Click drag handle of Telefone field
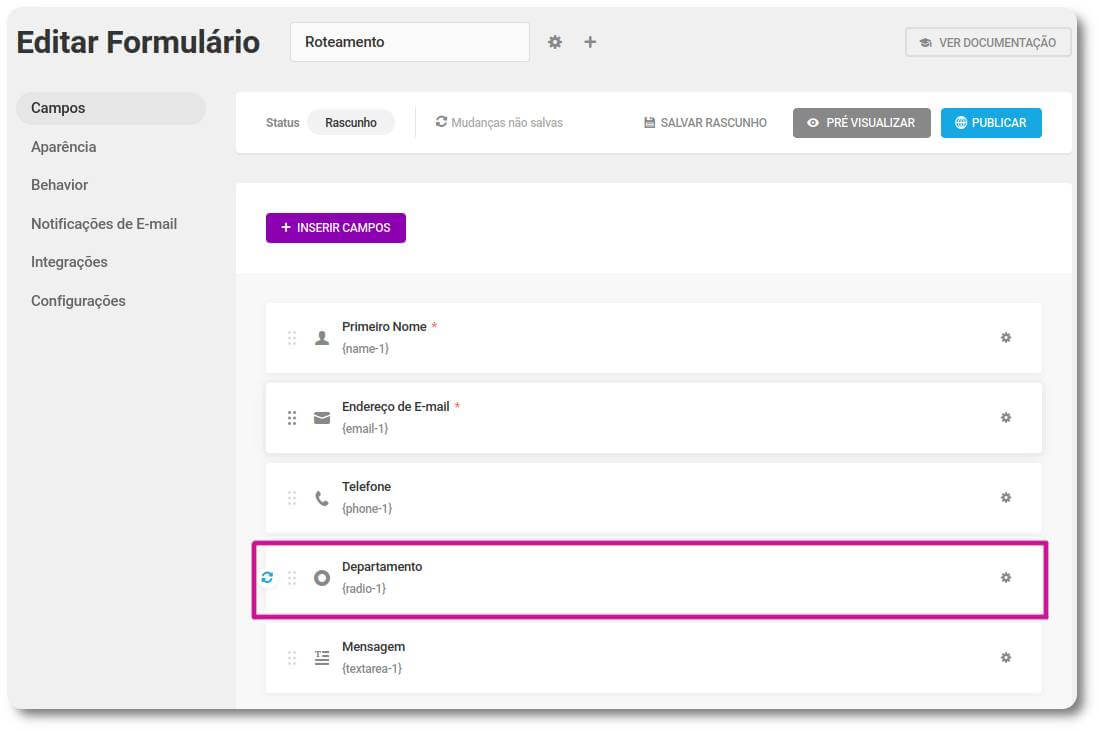1100x732 pixels. [292, 498]
